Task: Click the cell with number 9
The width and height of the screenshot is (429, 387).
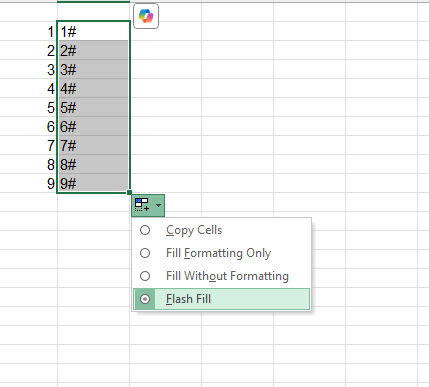Action: tap(29, 183)
